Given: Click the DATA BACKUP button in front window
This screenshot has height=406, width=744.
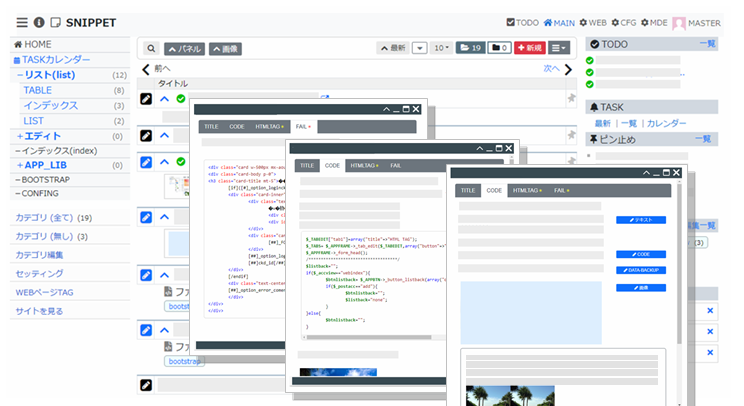Looking at the screenshot, I should click(x=640, y=271).
